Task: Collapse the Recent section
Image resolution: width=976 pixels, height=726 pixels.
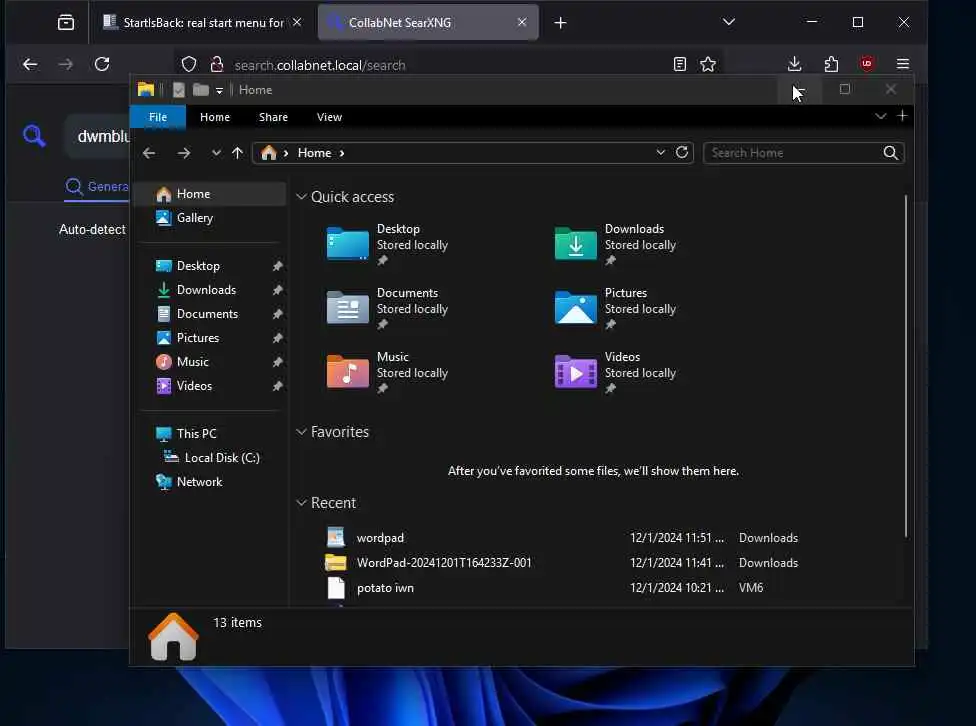Action: [x=301, y=502]
